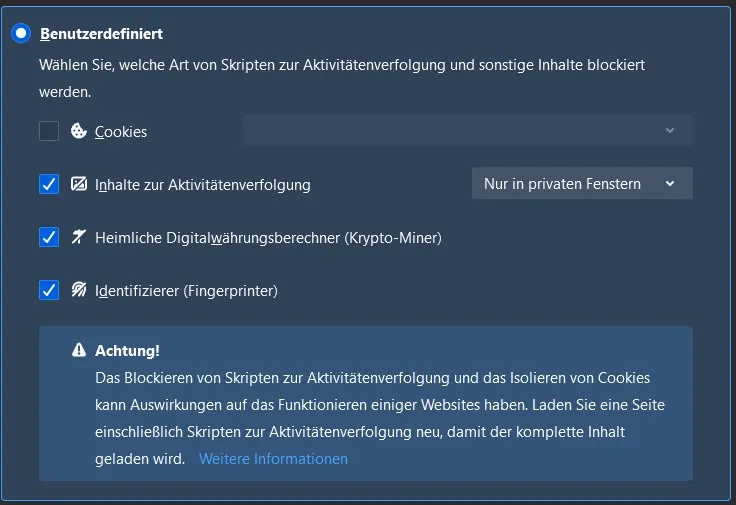Open the Nur in privaten Fenstern dropdown
Viewport: 736px width, 505px height.
(582, 183)
